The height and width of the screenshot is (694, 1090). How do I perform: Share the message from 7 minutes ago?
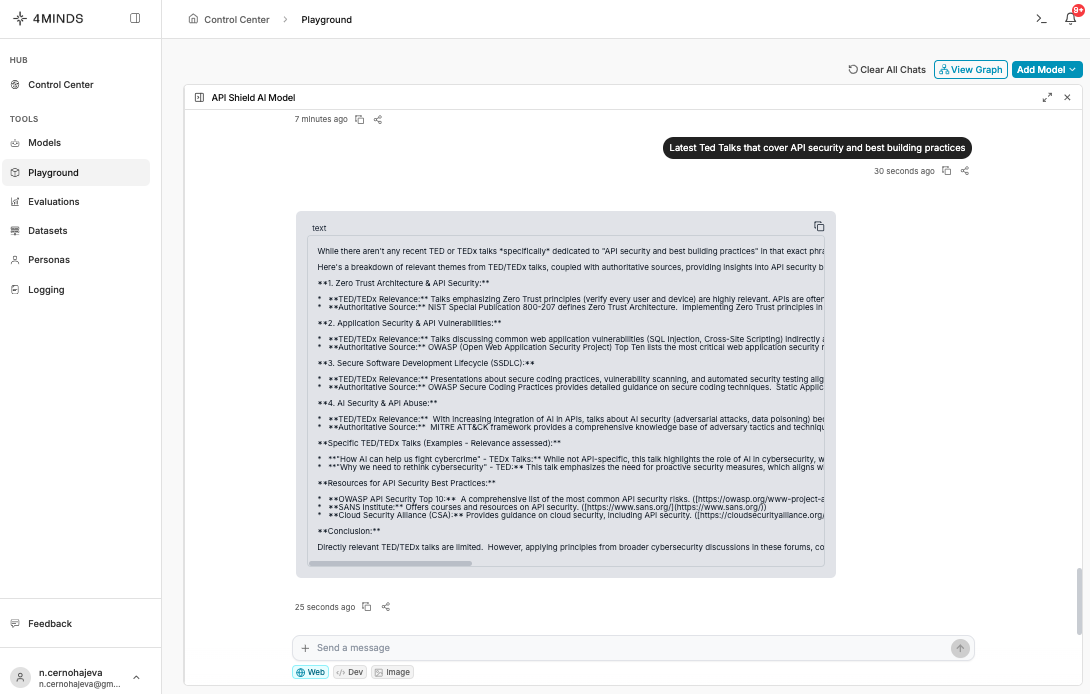point(377,120)
